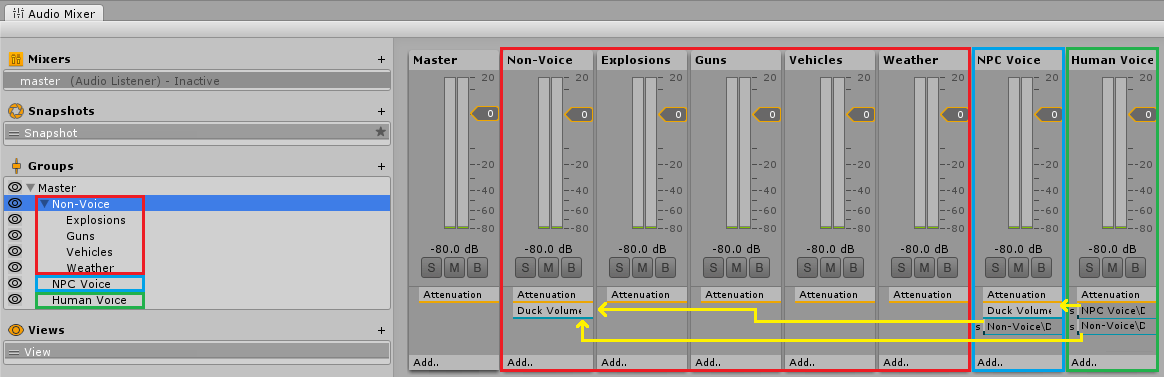Select Non-Voice send on NPC Voice channel
This screenshot has height=377, width=1164.
coord(1022,327)
